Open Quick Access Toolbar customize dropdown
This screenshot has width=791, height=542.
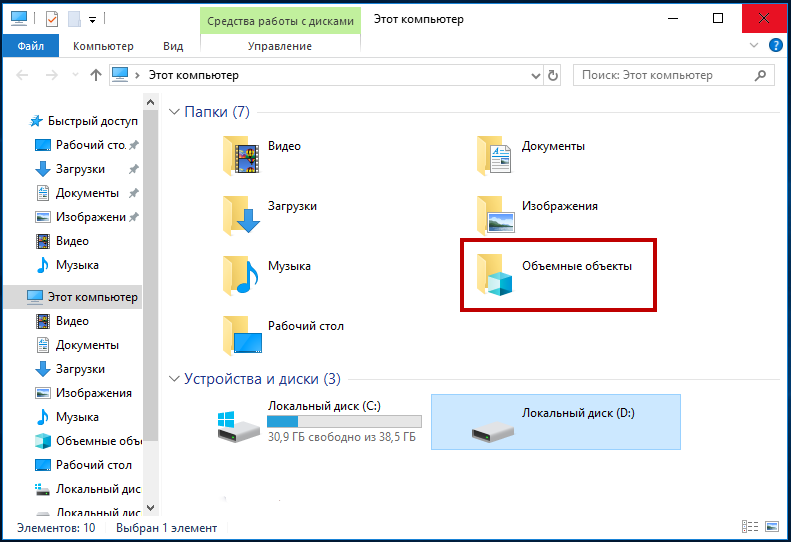(93, 19)
